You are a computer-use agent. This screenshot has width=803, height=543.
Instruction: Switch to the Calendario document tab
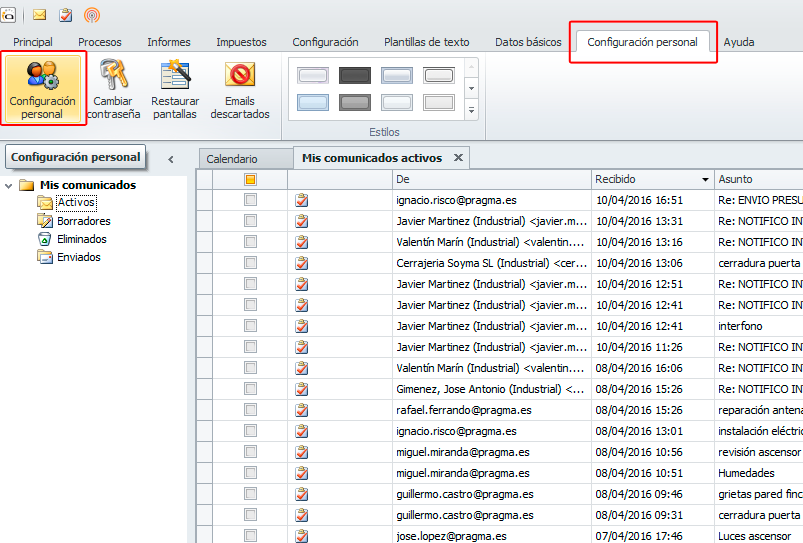point(246,159)
